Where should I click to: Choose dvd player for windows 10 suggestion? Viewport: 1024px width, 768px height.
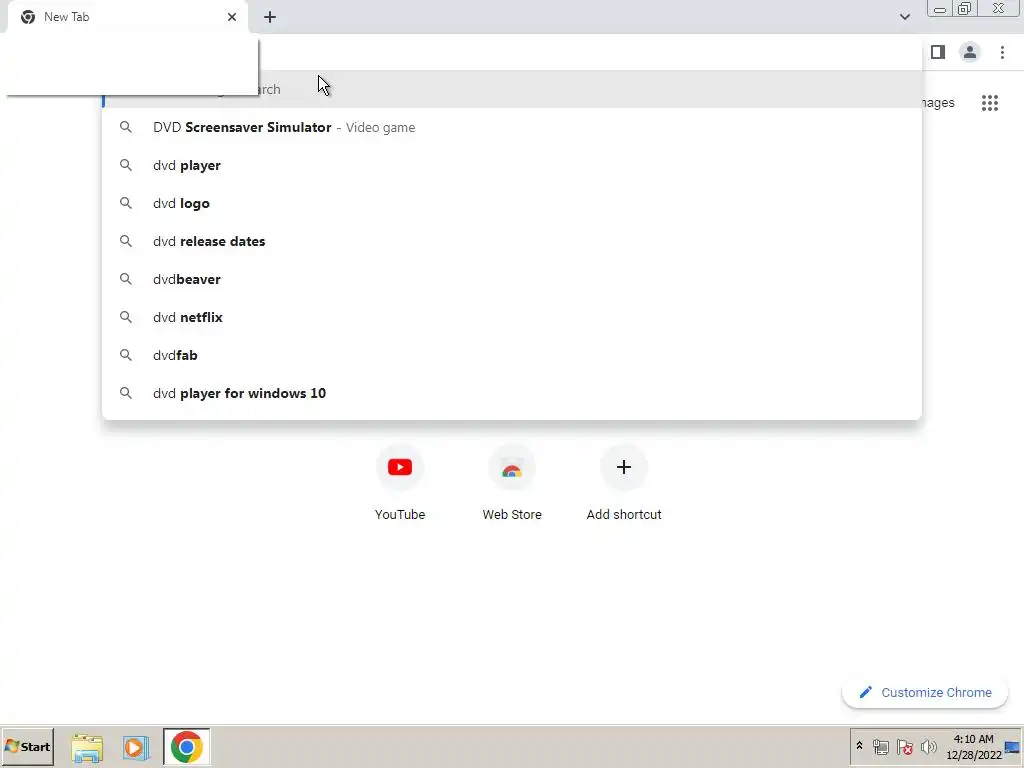(512, 392)
